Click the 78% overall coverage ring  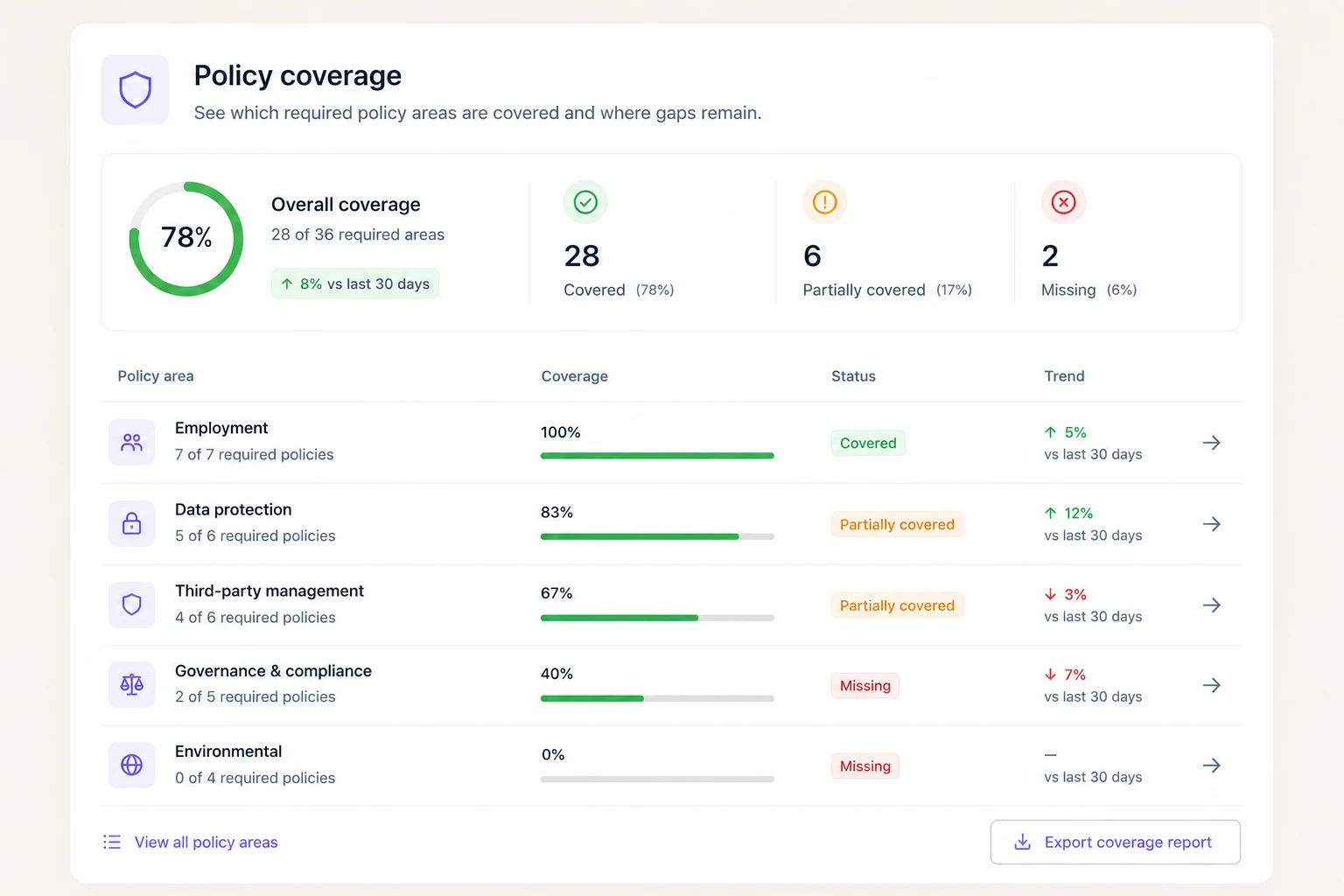186,238
